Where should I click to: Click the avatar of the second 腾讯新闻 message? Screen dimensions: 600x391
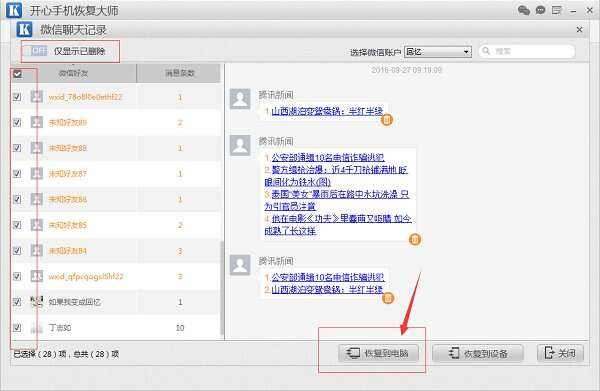pos(240,145)
